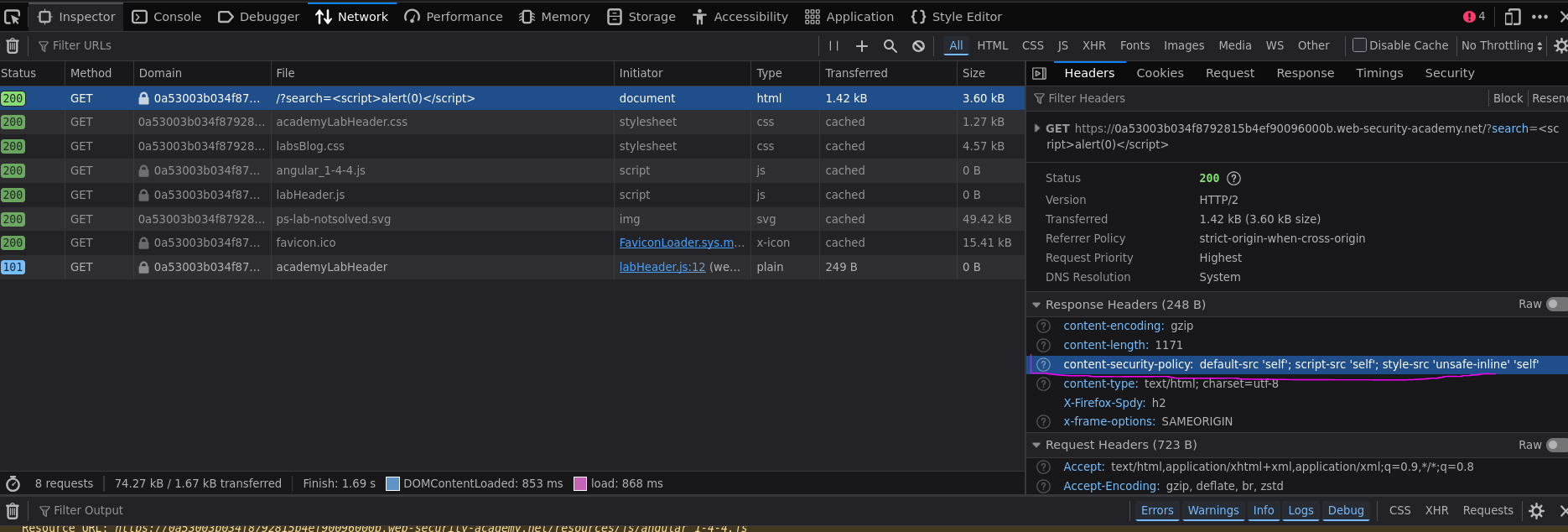Open help for Accept header

click(x=1043, y=467)
